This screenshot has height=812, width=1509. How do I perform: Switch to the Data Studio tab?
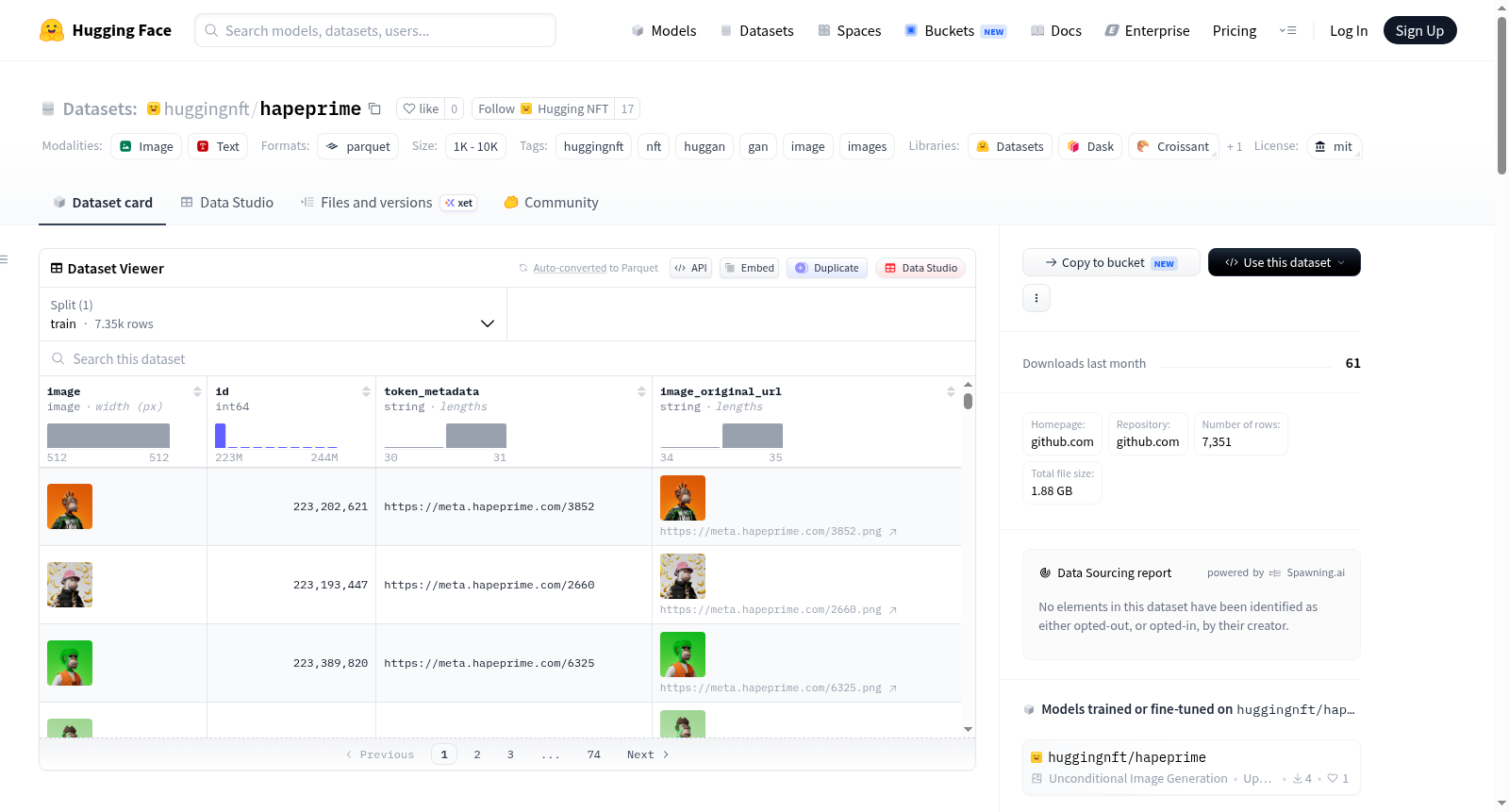[227, 202]
